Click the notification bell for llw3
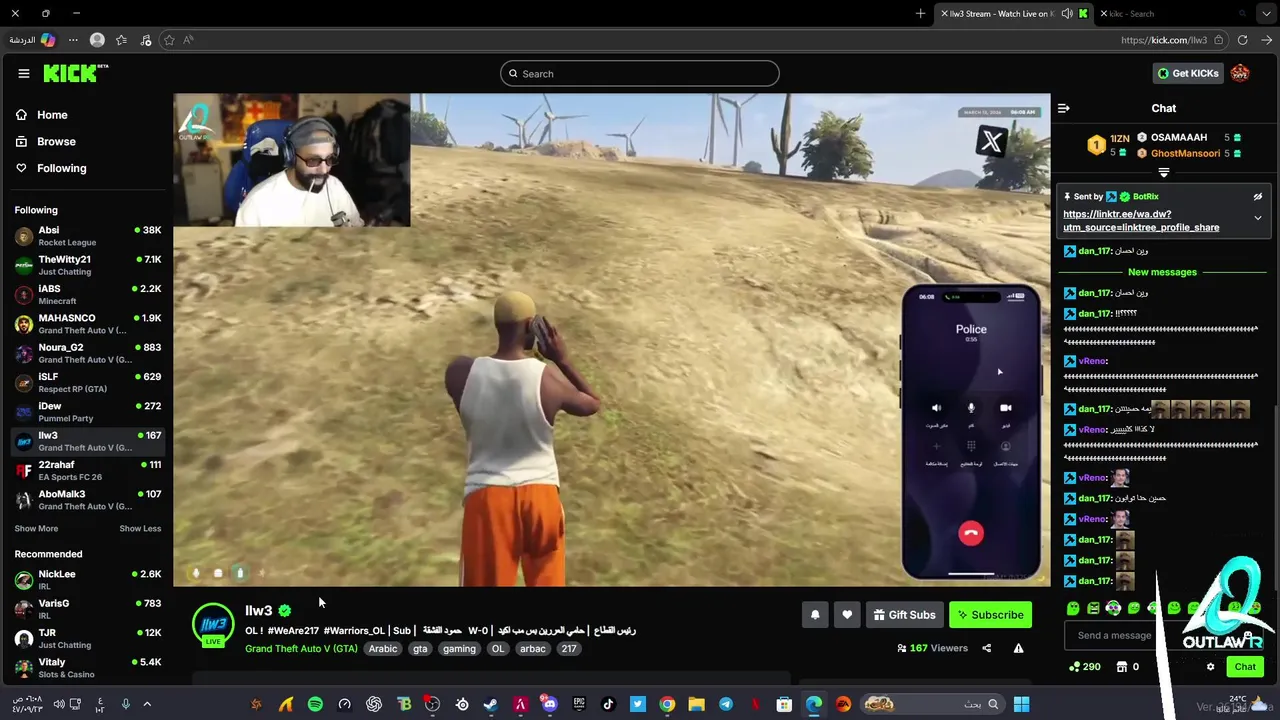Image resolution: width=1280 pixels, height=720 pixels. (x=815, y=615)
